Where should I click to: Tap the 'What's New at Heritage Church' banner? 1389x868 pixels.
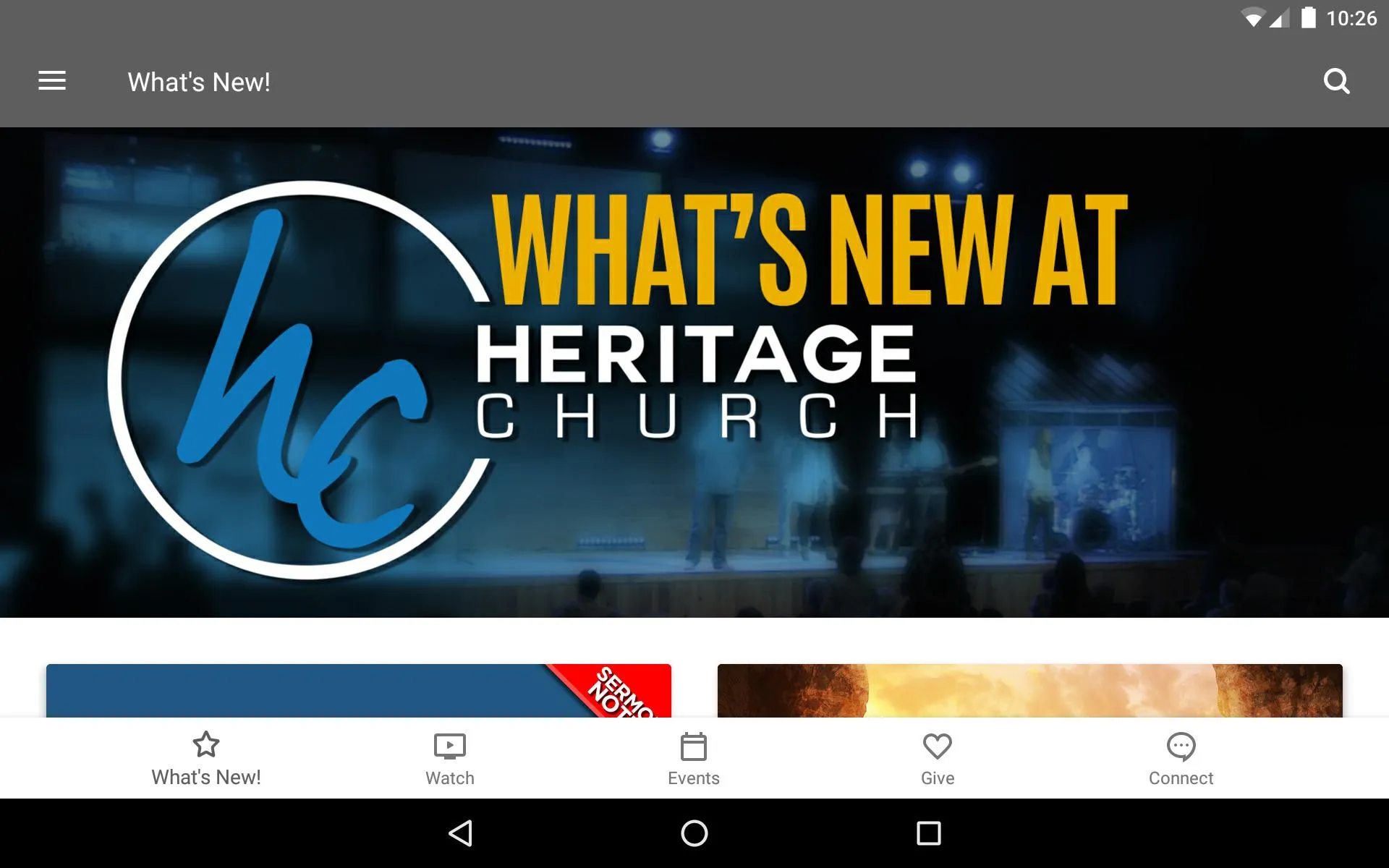(x=694, y=373)
